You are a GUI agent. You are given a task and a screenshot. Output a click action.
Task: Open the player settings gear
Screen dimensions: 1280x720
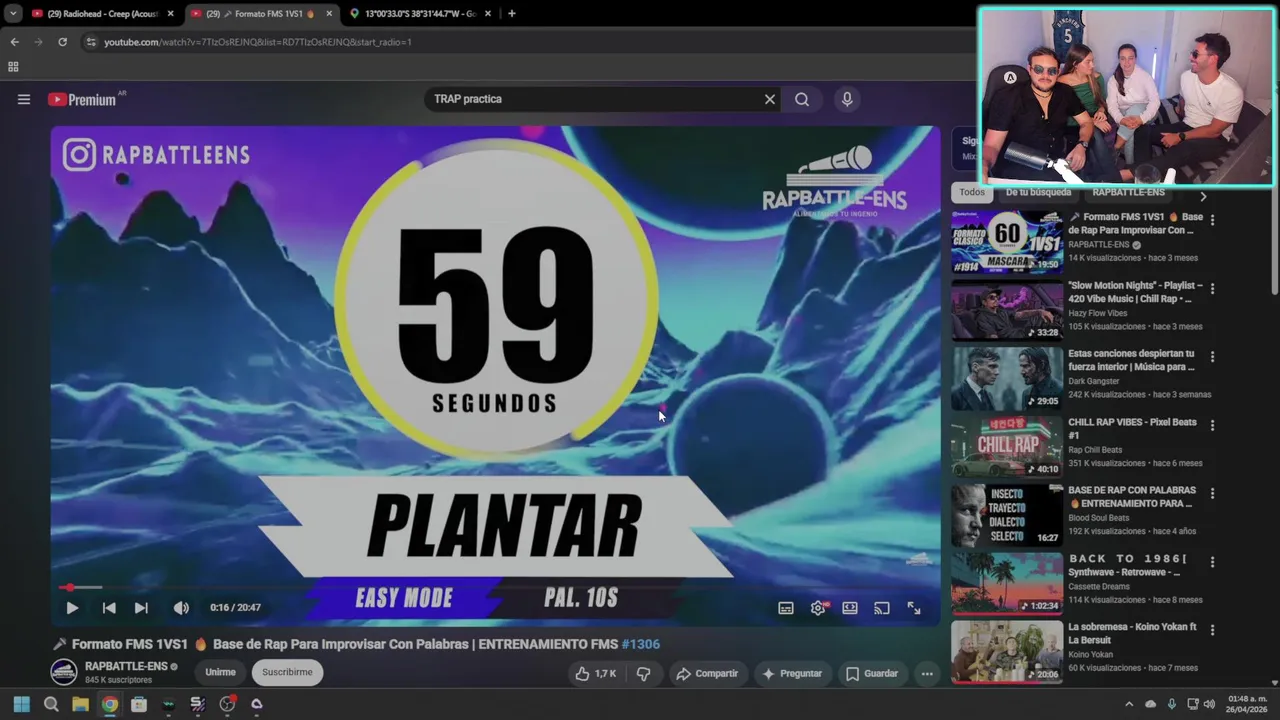coord(818,608)
